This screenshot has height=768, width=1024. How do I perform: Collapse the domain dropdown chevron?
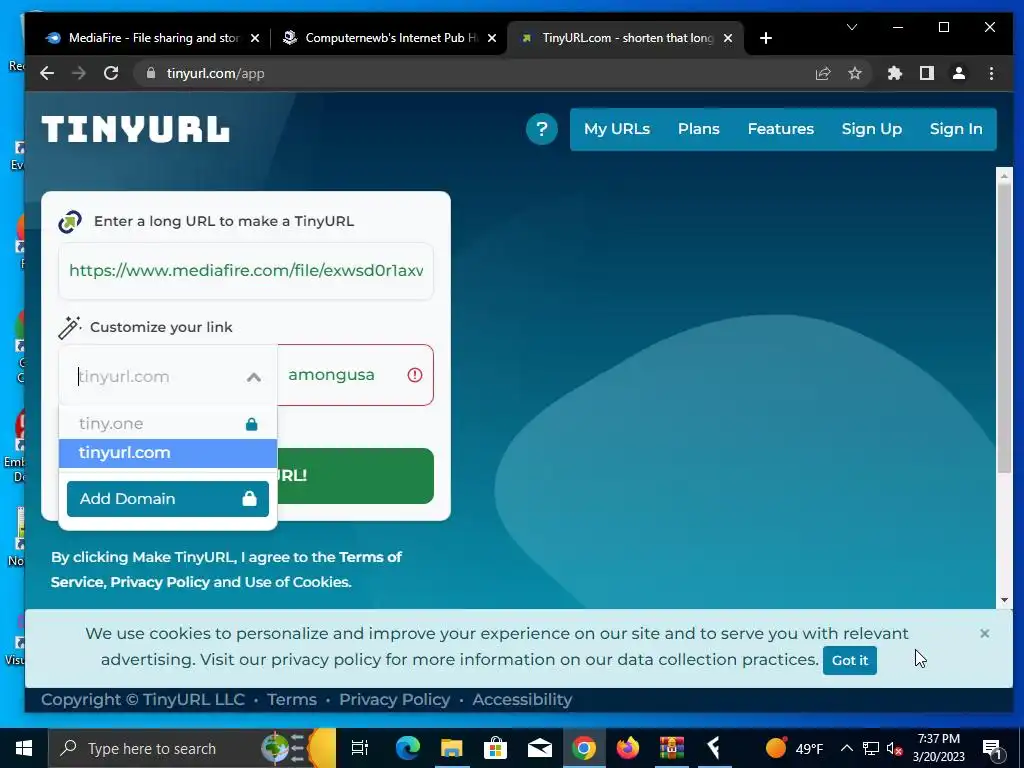254,377
